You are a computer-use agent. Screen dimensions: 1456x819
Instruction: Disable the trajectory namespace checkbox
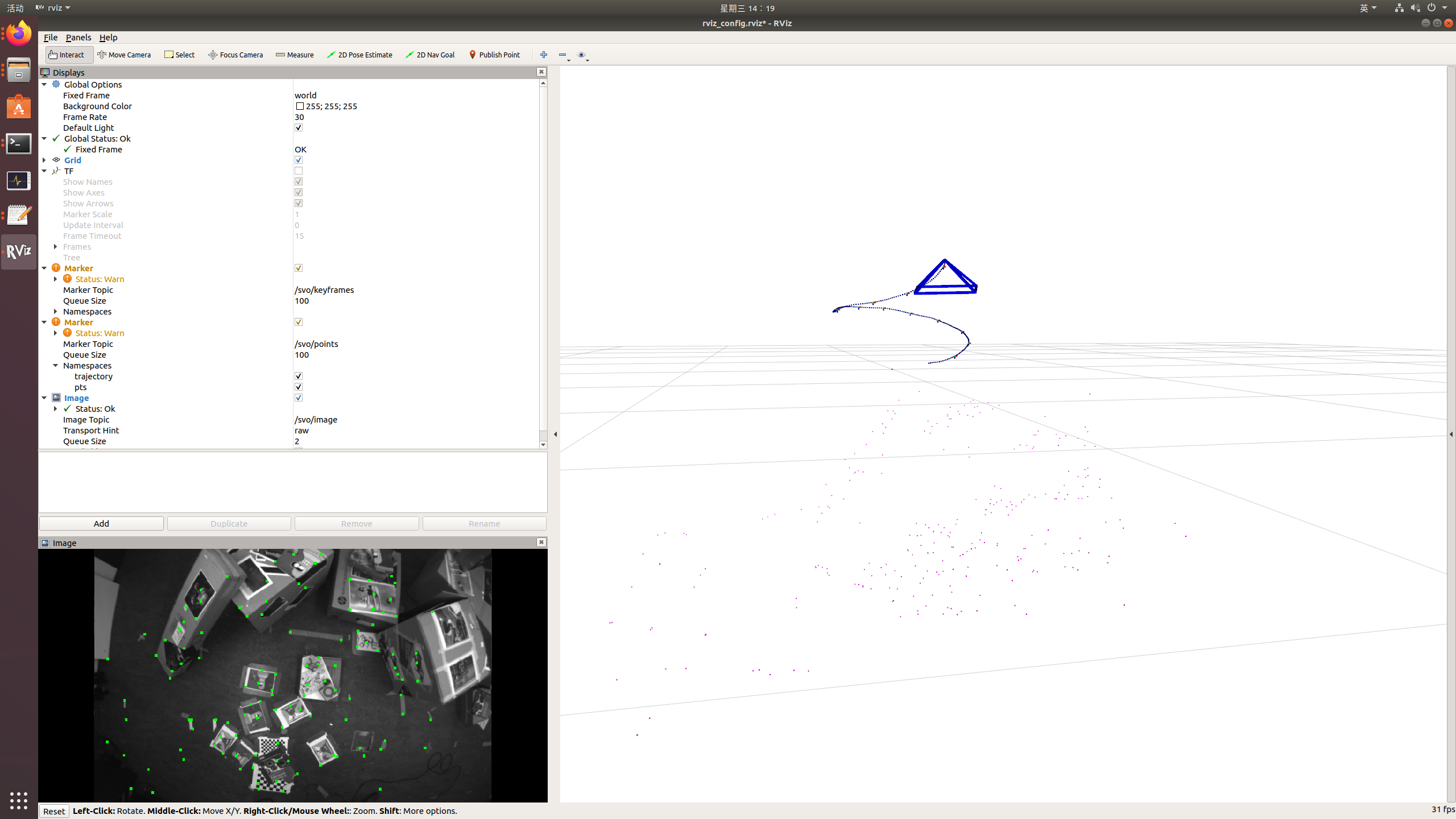299,377
